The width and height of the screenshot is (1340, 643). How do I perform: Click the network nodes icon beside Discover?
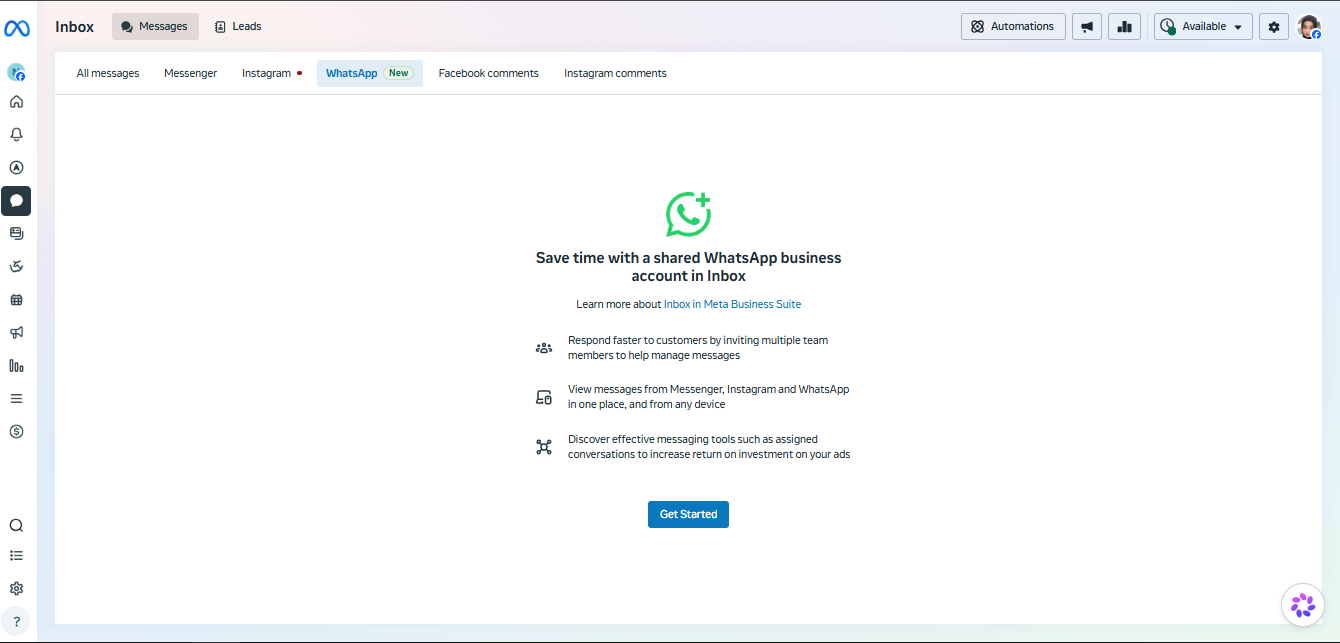(544, 447)
